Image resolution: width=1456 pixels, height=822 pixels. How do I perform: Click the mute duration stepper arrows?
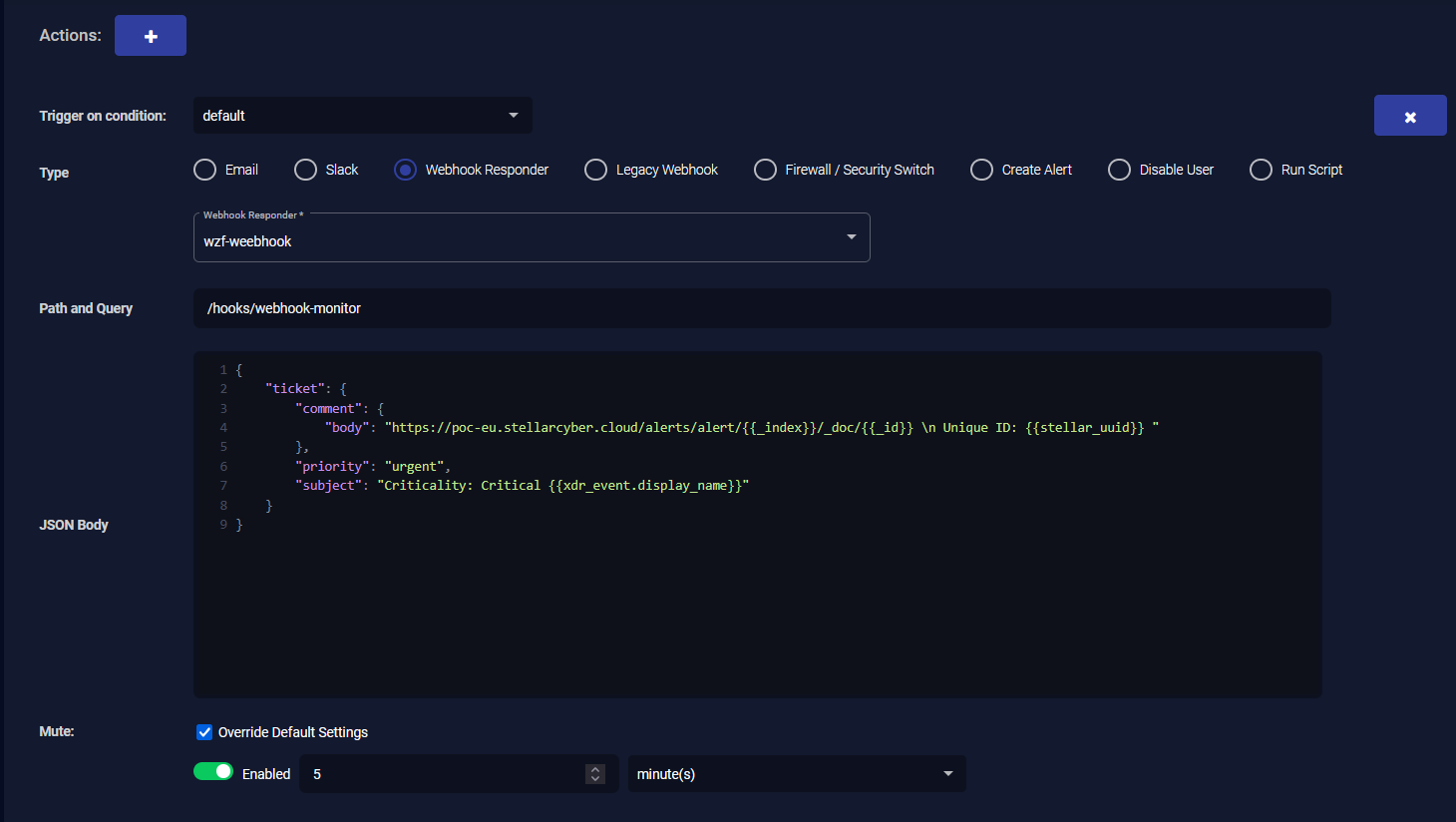[x=595, y=774]
